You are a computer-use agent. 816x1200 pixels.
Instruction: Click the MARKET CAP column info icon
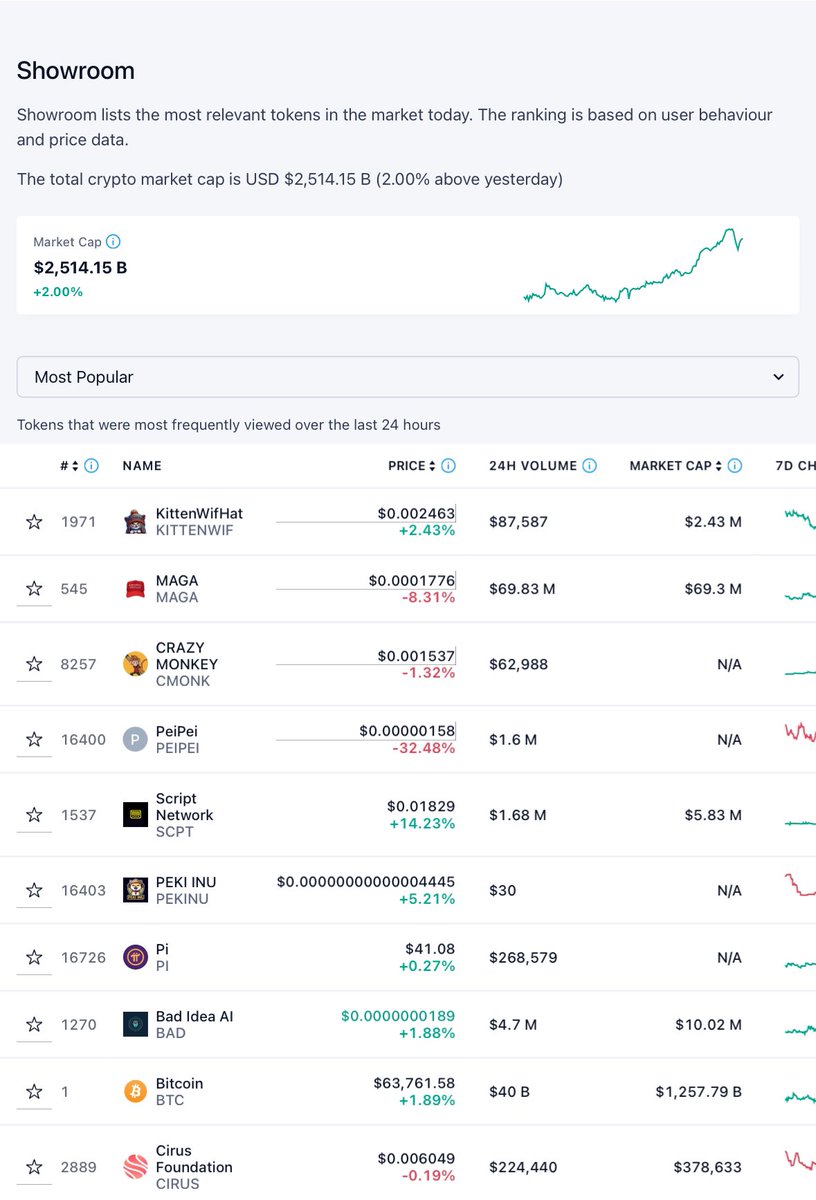coord(735,466)
